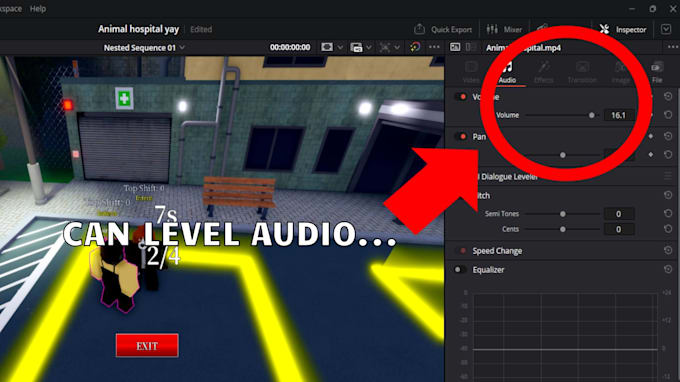Viewport: 680px width, 382px height.
Task: Open the safe area overlay dropdown arrow
Action: [340, 47]
